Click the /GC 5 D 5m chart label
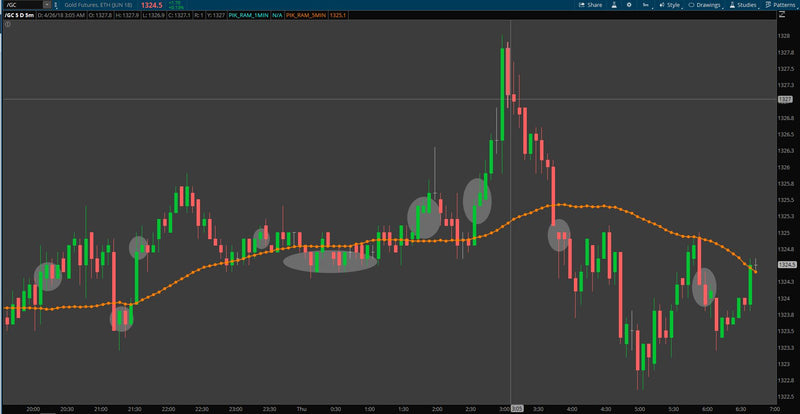The width and height of the screenshot is (800, 414). [18, 15]
